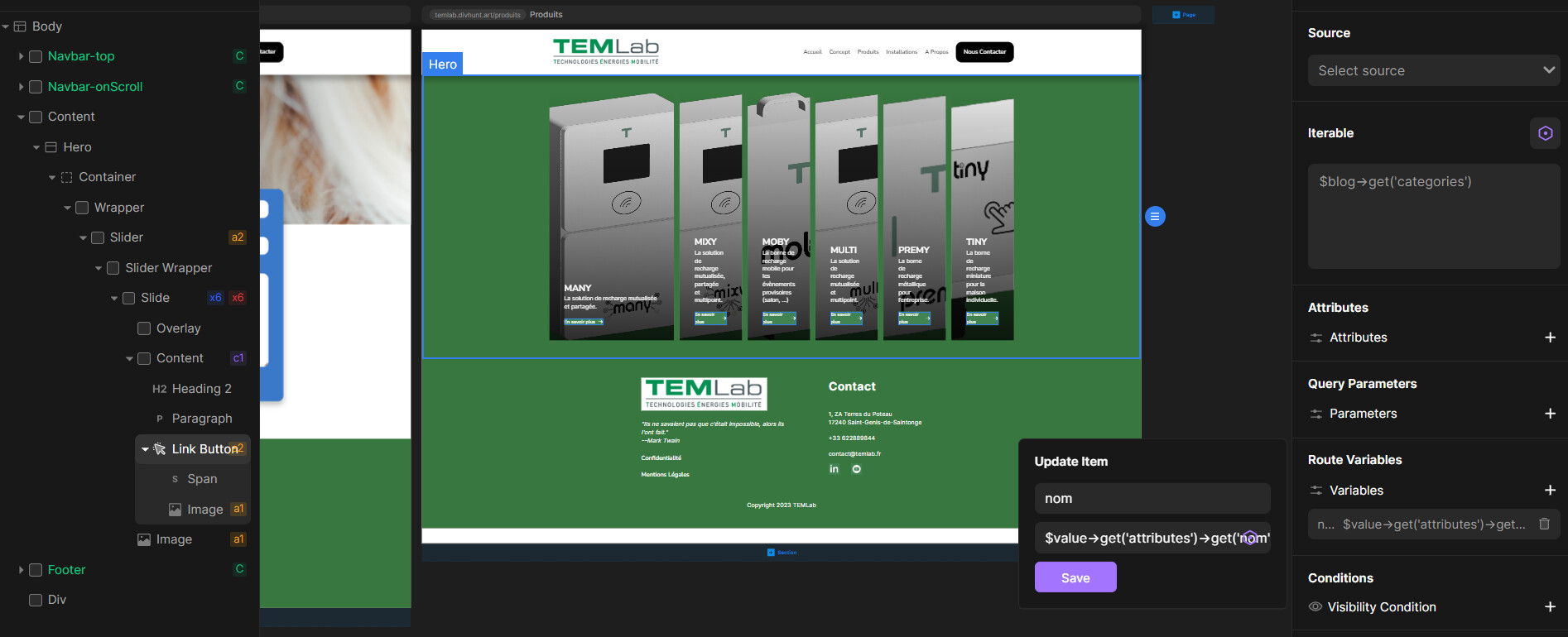This screenshot has height=637, width=1568.
Task: Click the Section label below the canvas
Action: [x=782, y=553]
